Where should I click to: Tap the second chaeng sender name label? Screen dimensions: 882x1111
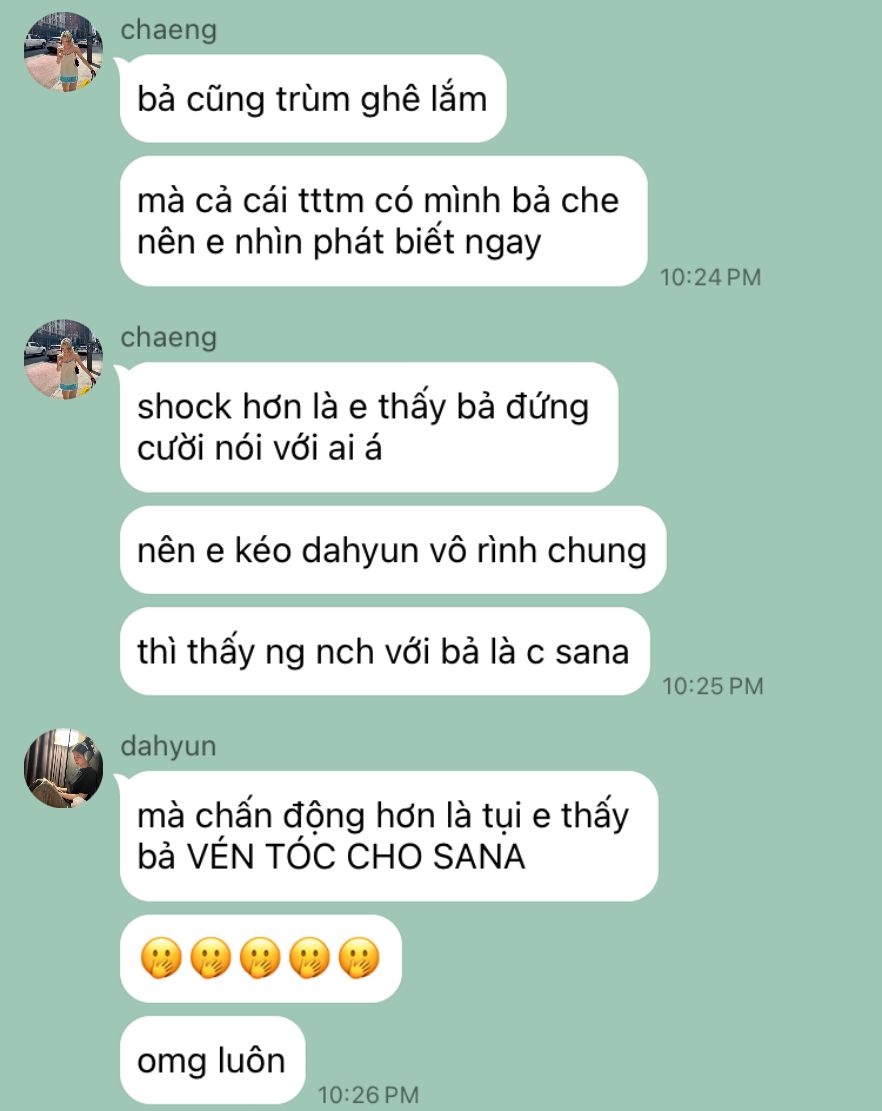[169, 338]
